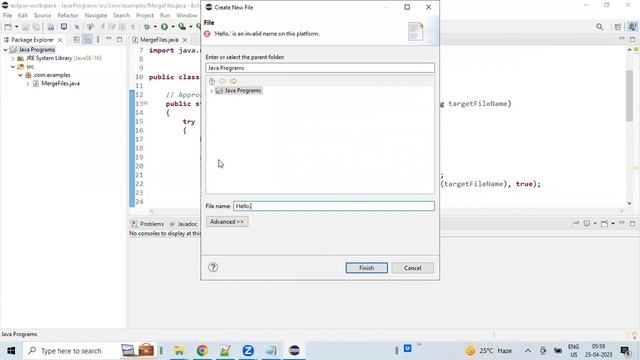The image size is (640, 360).
Task: Click the editor vertical scrollbar
Action: pos(629,96)
